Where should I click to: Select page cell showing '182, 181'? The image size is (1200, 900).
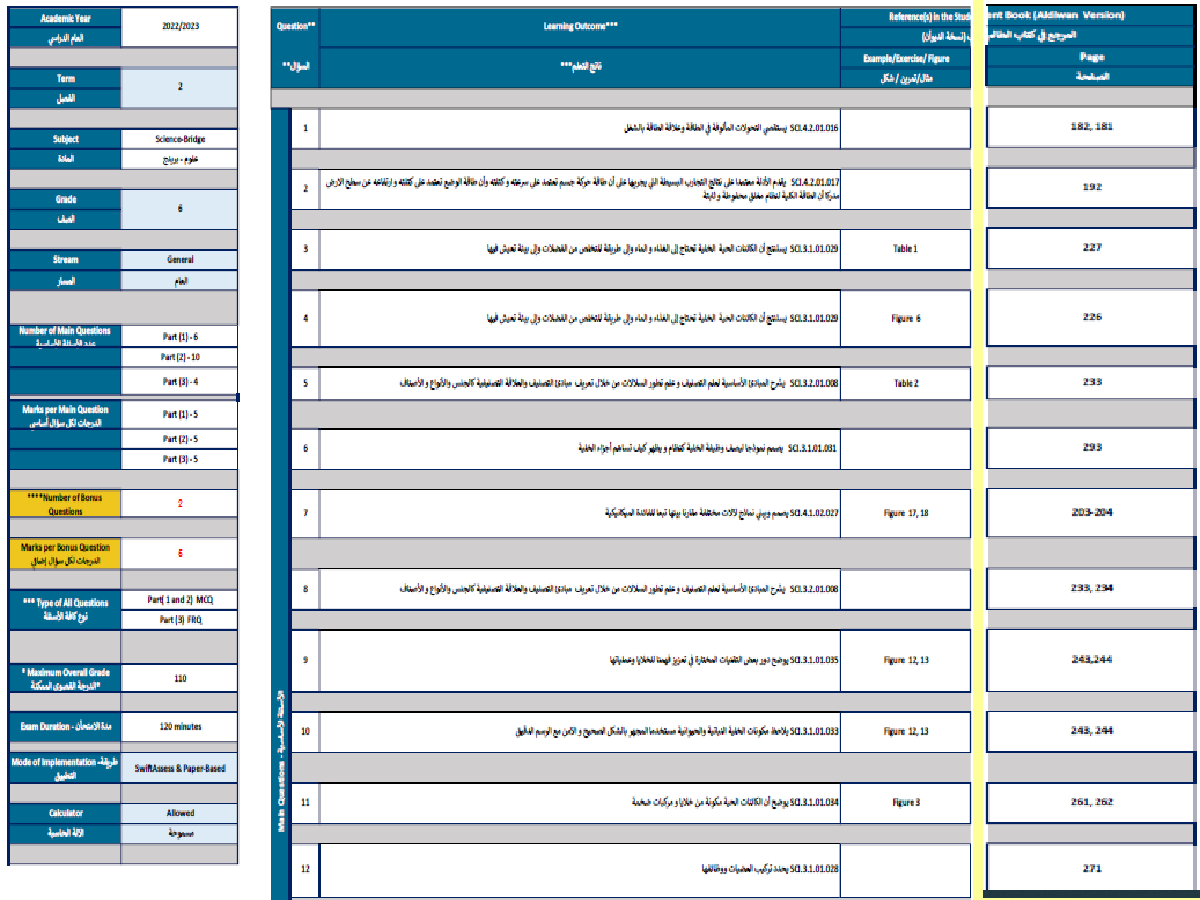(1090, 127)
